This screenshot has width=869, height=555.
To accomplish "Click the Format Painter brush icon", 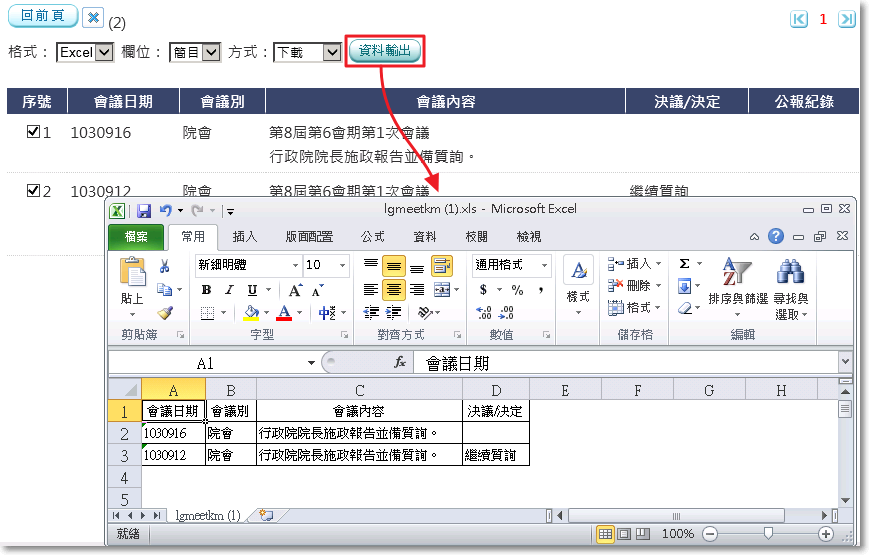I will point(164,313).
